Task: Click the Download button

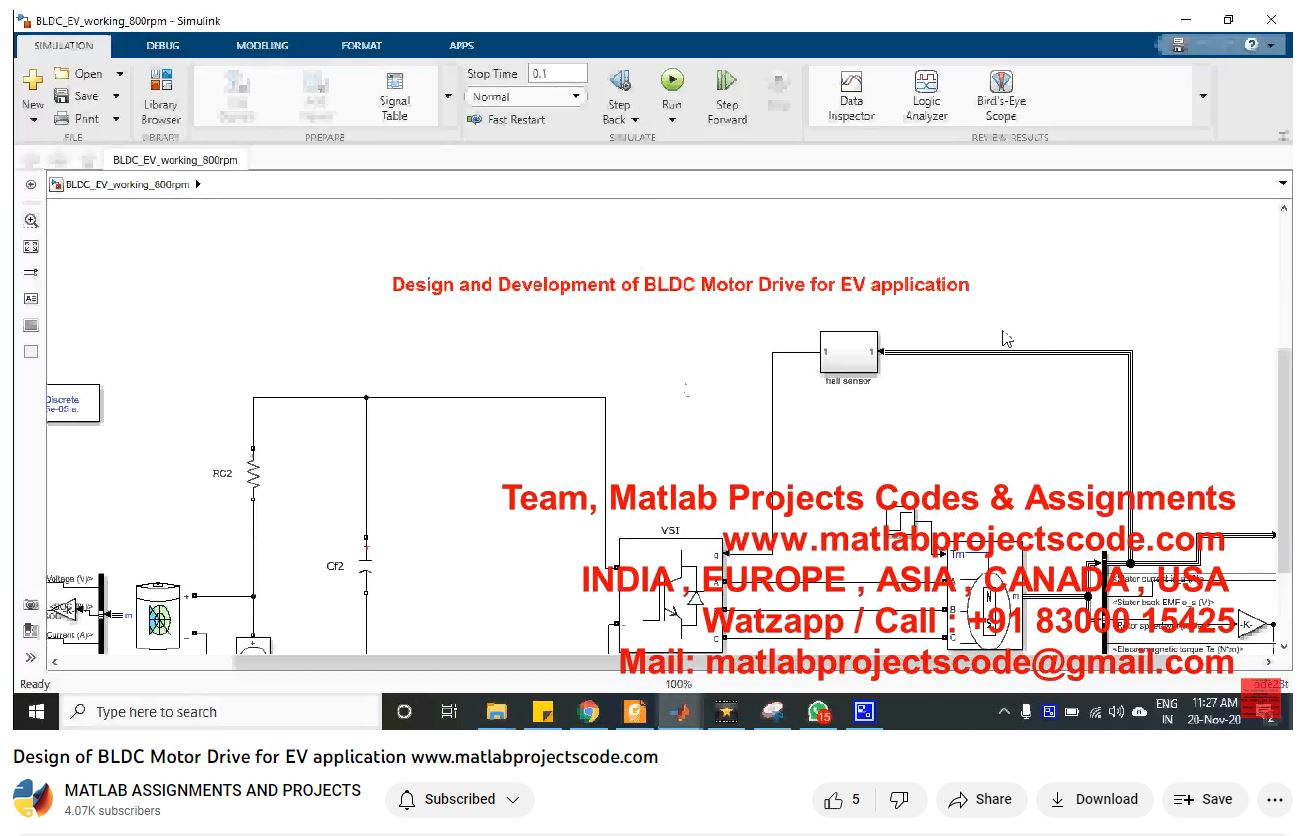Action: [x=1094, y=800]
